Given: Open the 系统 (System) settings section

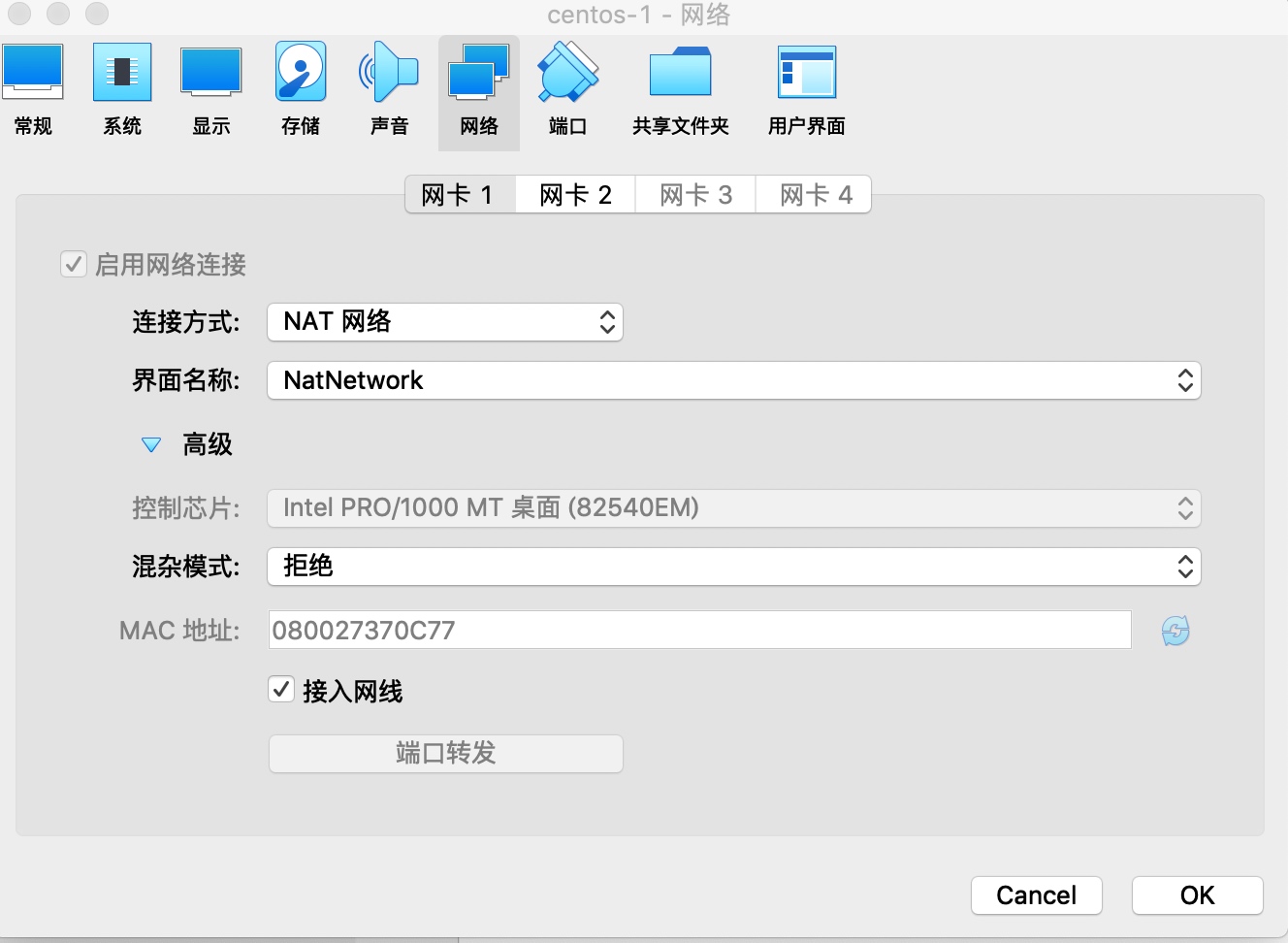Looking at the screenshot, I should coord(122,89).
